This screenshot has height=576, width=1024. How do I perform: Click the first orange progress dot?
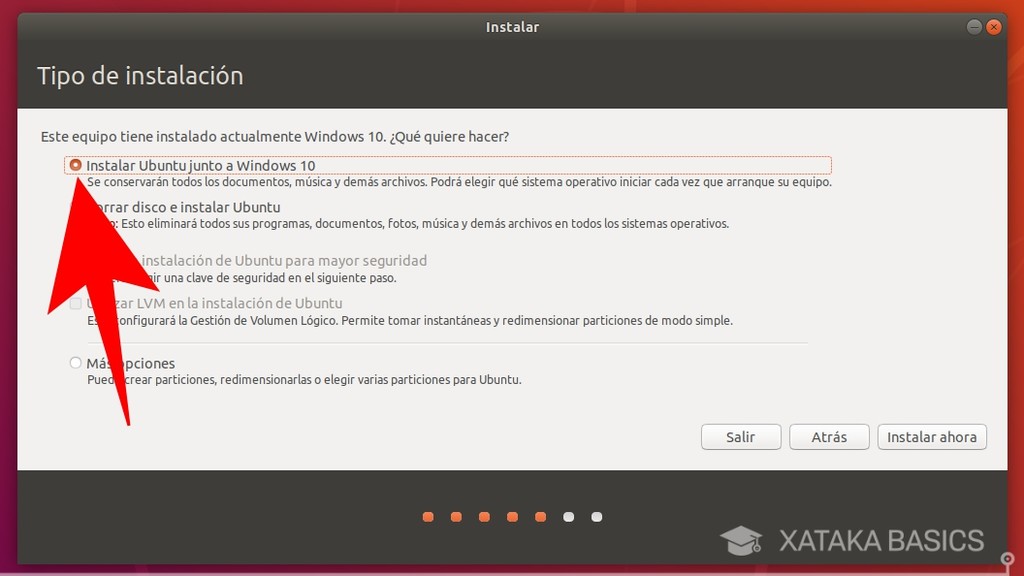(428, 517)
